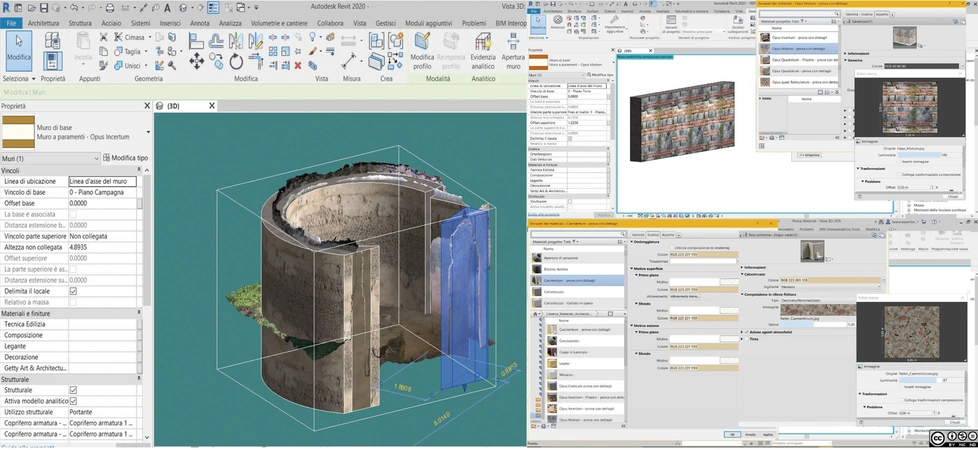Screen dimensions: 978x450
Task: Open the wall type selector dropdown arrow
Action: (147, 131)
